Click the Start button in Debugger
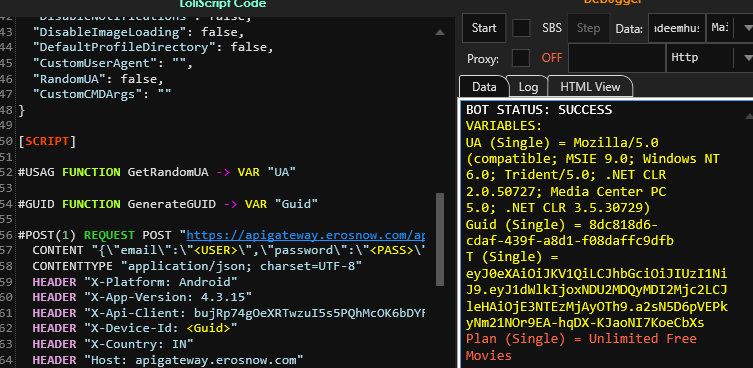This screenshot has height=368, width=753. pyautogui.click(x=484, y=28)
